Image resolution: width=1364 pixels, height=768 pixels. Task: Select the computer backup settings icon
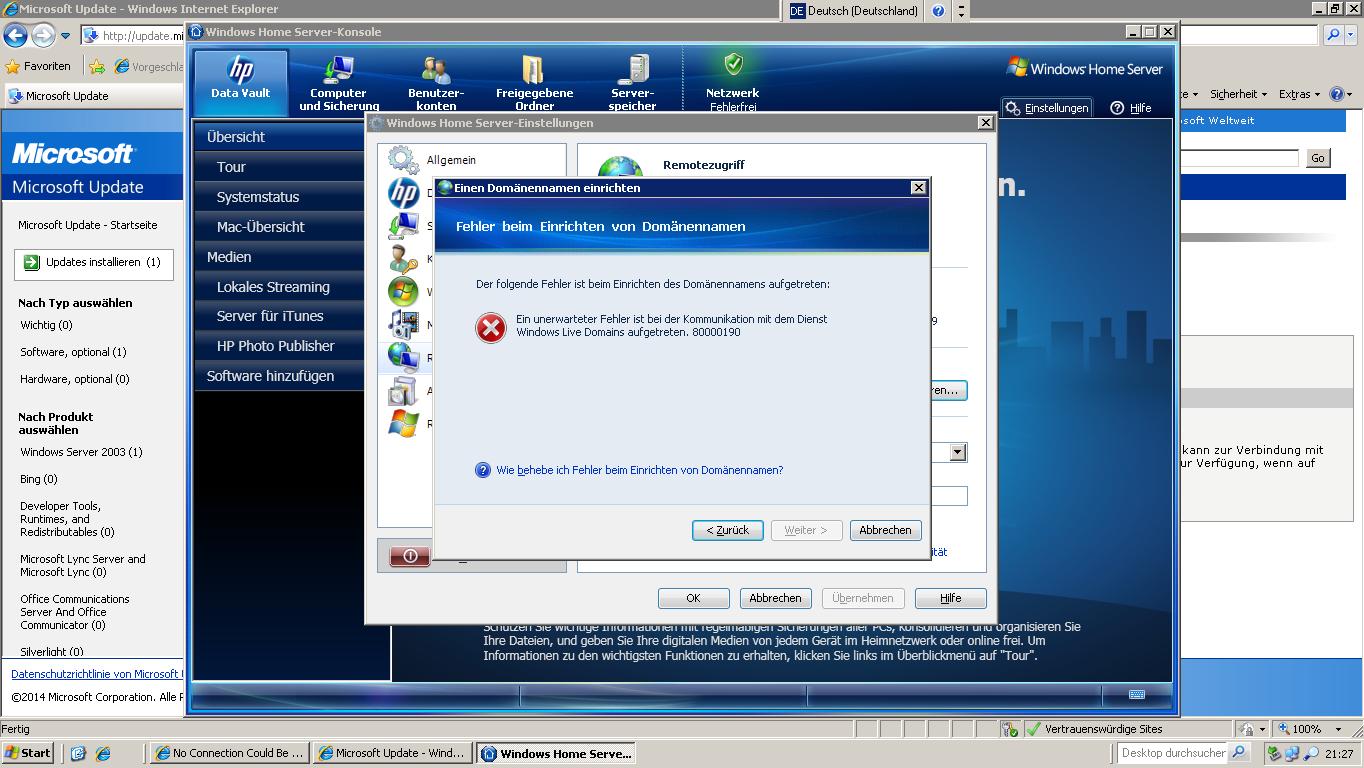click(x=403, y=226)
